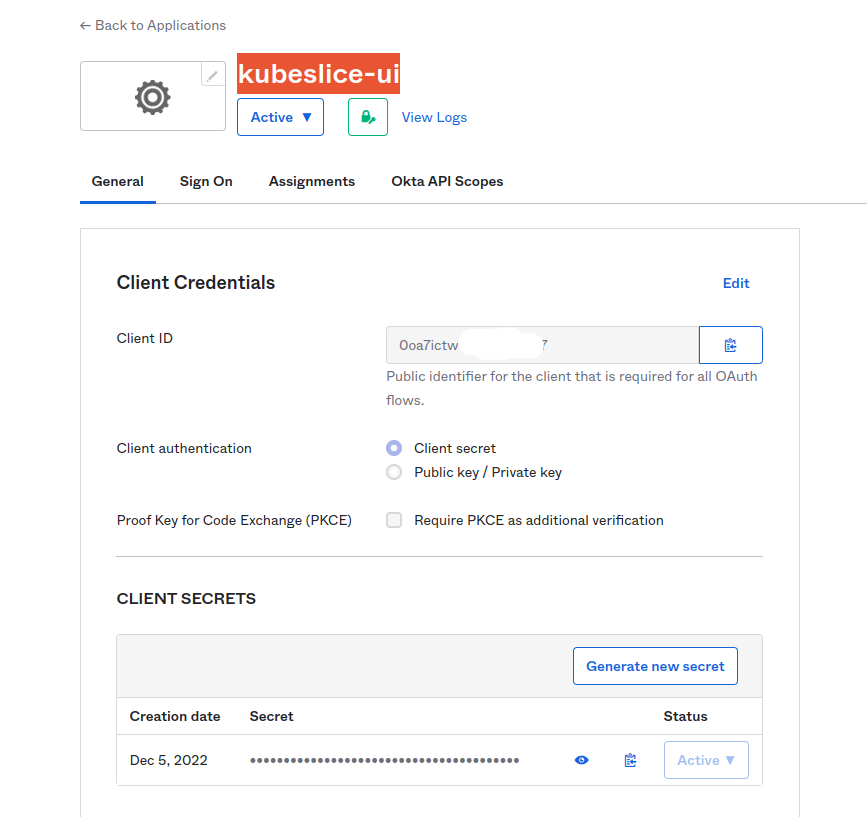Click the Status column header
867x817 pixels.
[686, 716]
